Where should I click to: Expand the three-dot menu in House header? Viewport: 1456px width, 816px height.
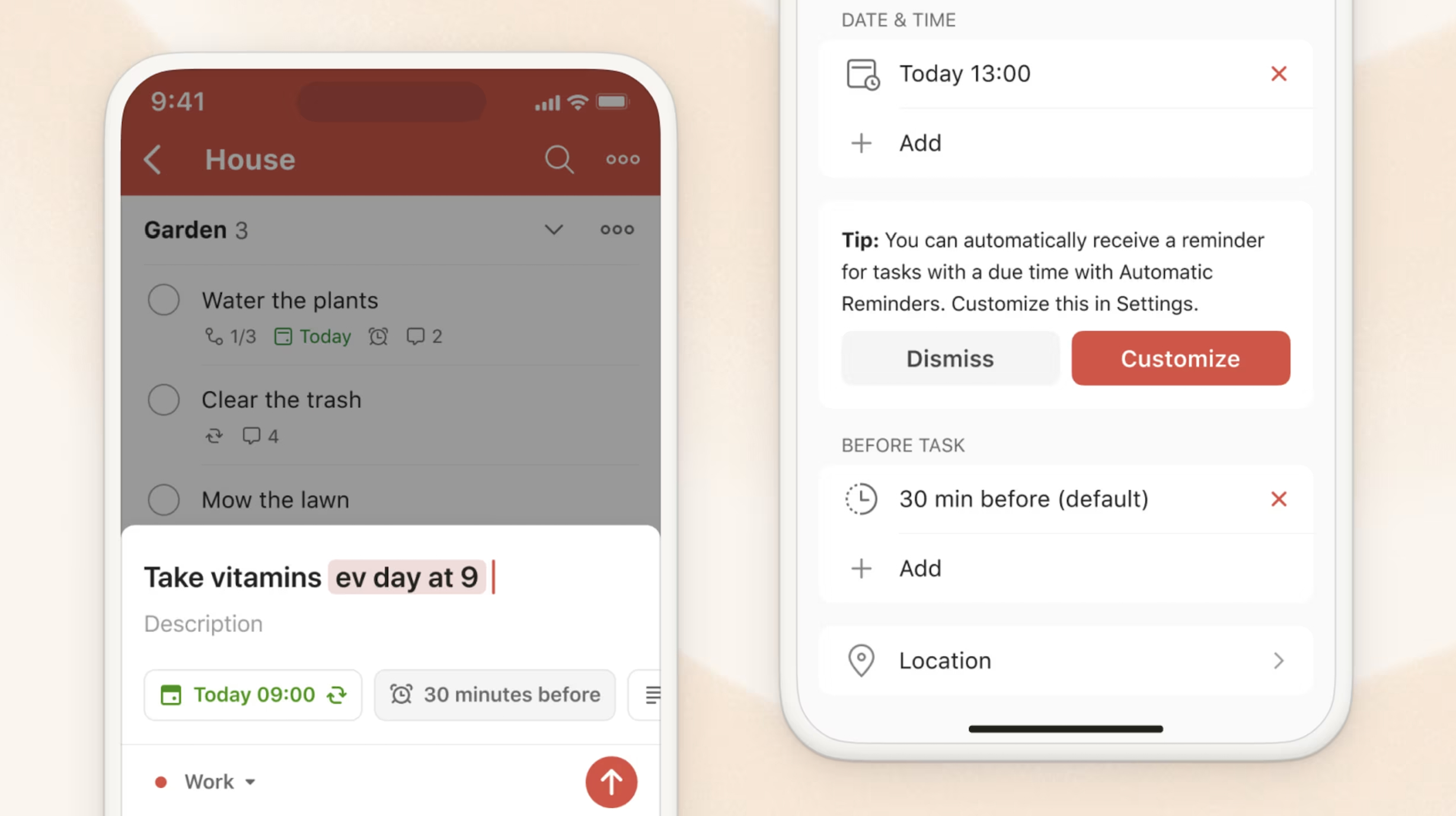(623, 159)
